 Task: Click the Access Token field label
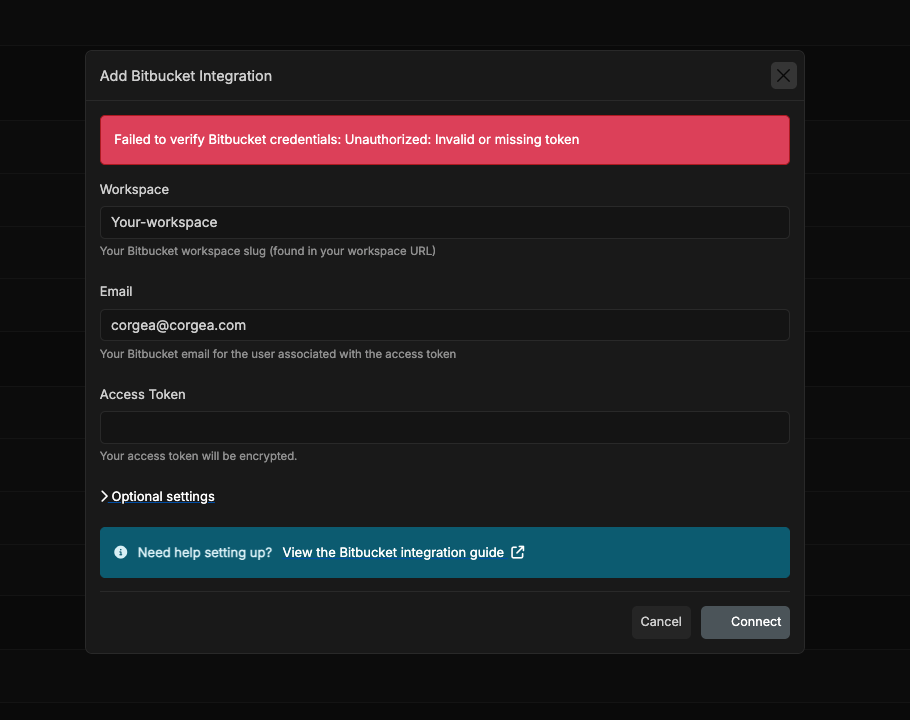point(143,395)
